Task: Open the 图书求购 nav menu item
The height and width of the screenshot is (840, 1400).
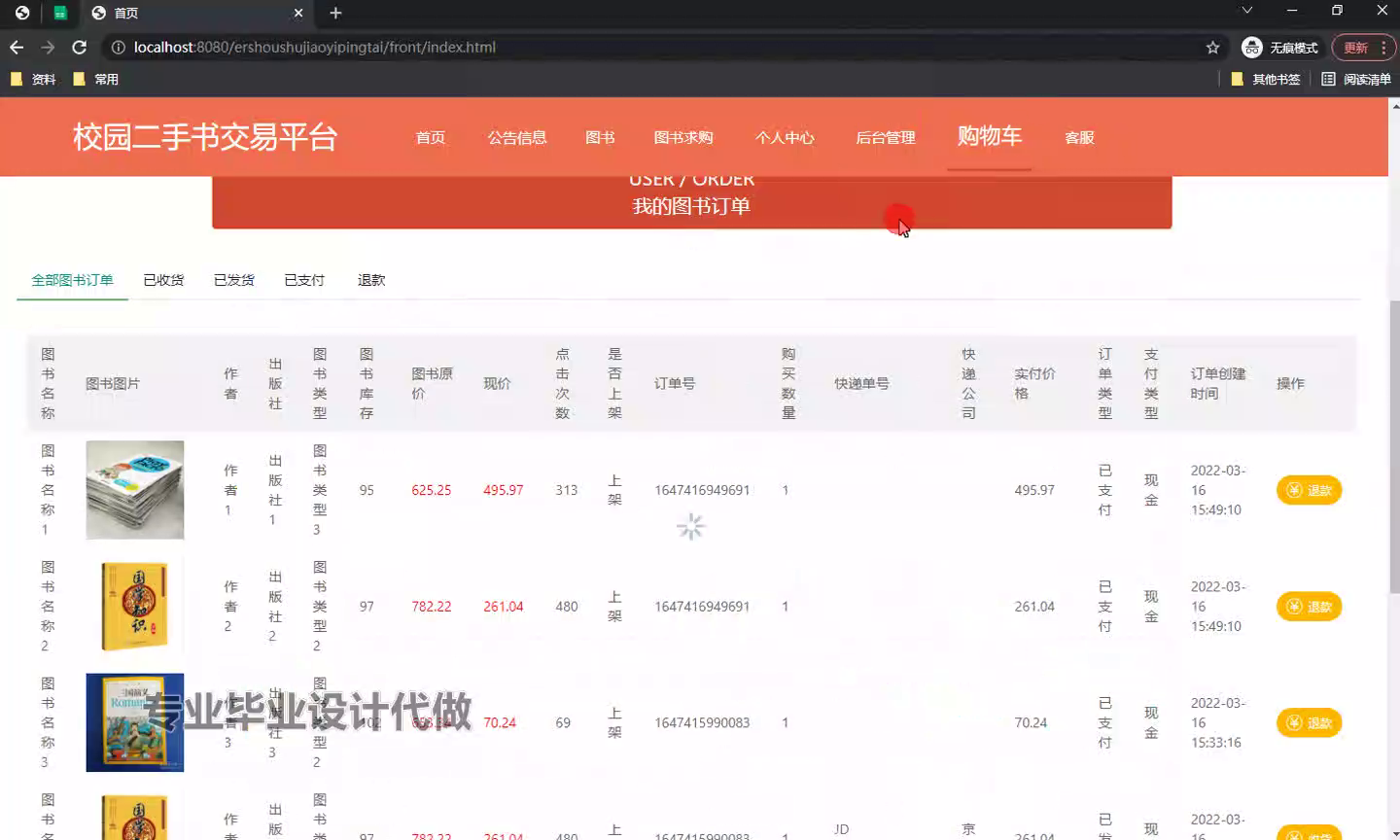Action: 683,137
